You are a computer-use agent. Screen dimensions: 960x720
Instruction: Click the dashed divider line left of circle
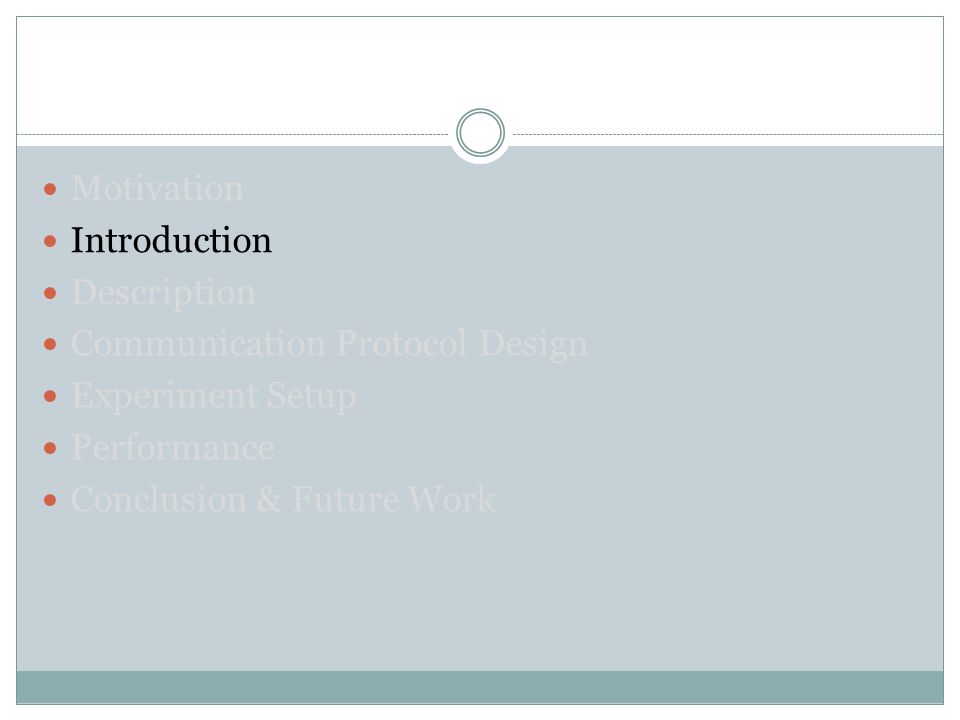(x=233, y=134)
